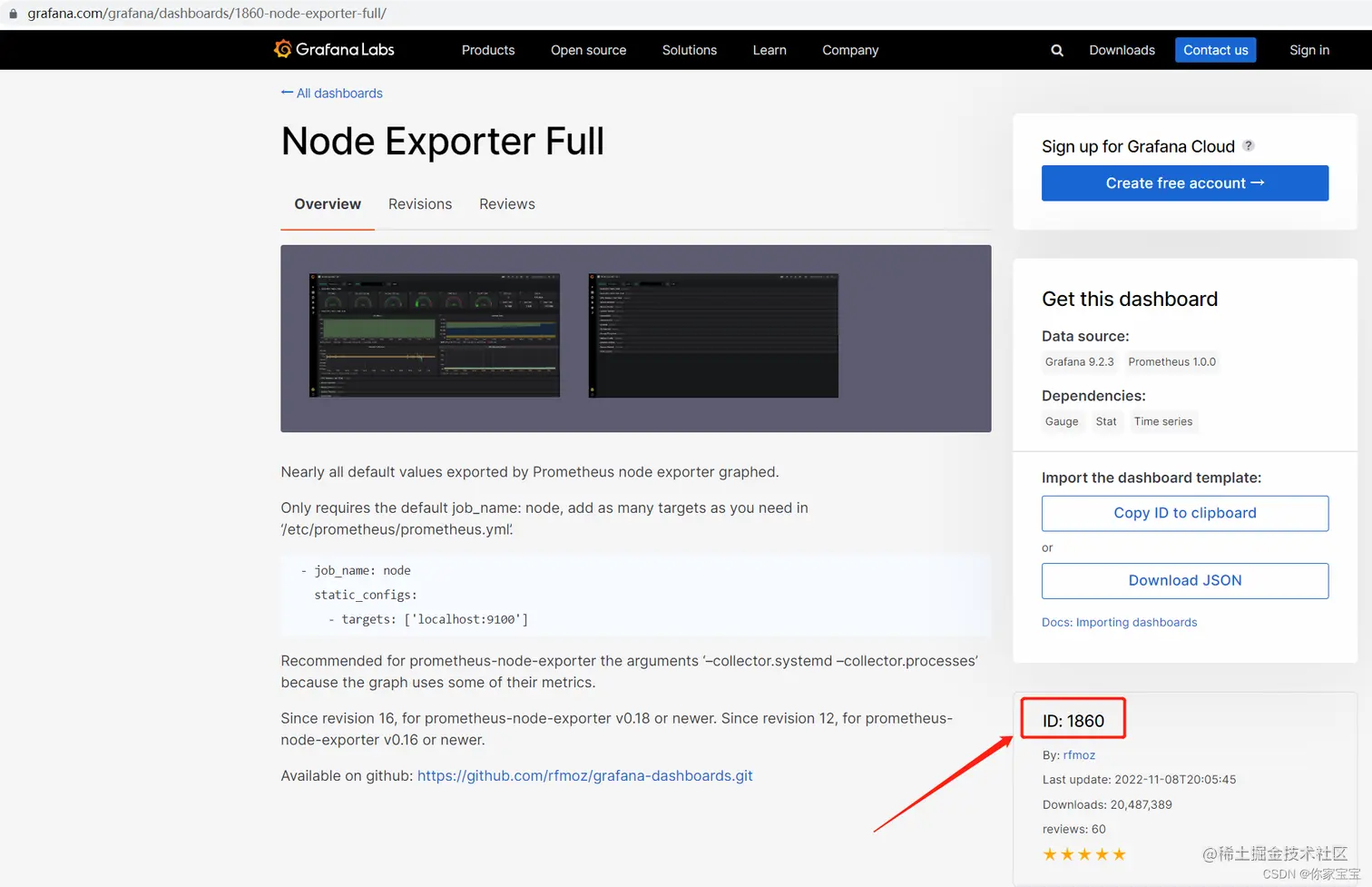
Task: Open the Solutions menu
Action: click(690, 50)
